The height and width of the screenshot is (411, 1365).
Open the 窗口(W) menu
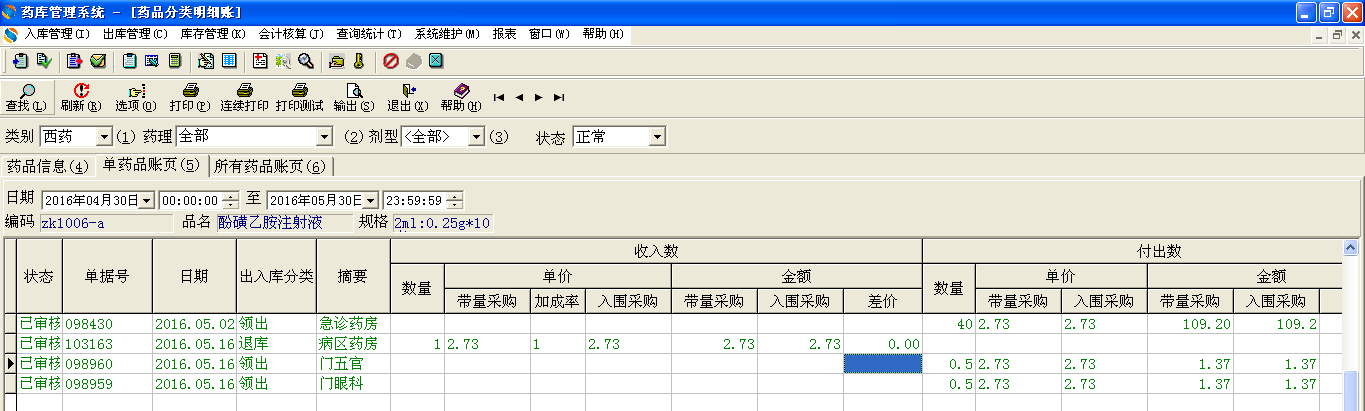point(549,34)
